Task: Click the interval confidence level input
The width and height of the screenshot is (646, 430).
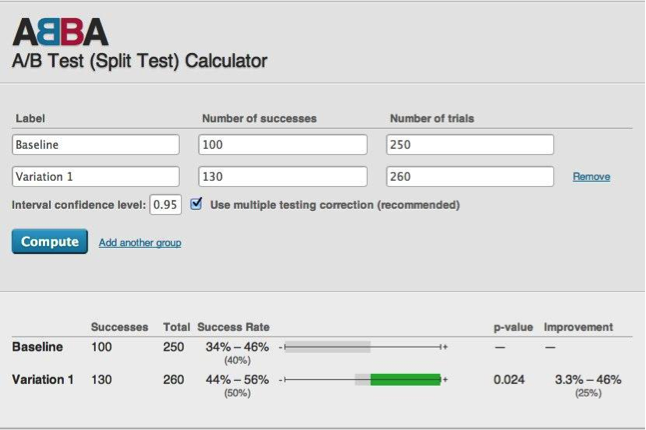Action: click(x=165, y=205)
